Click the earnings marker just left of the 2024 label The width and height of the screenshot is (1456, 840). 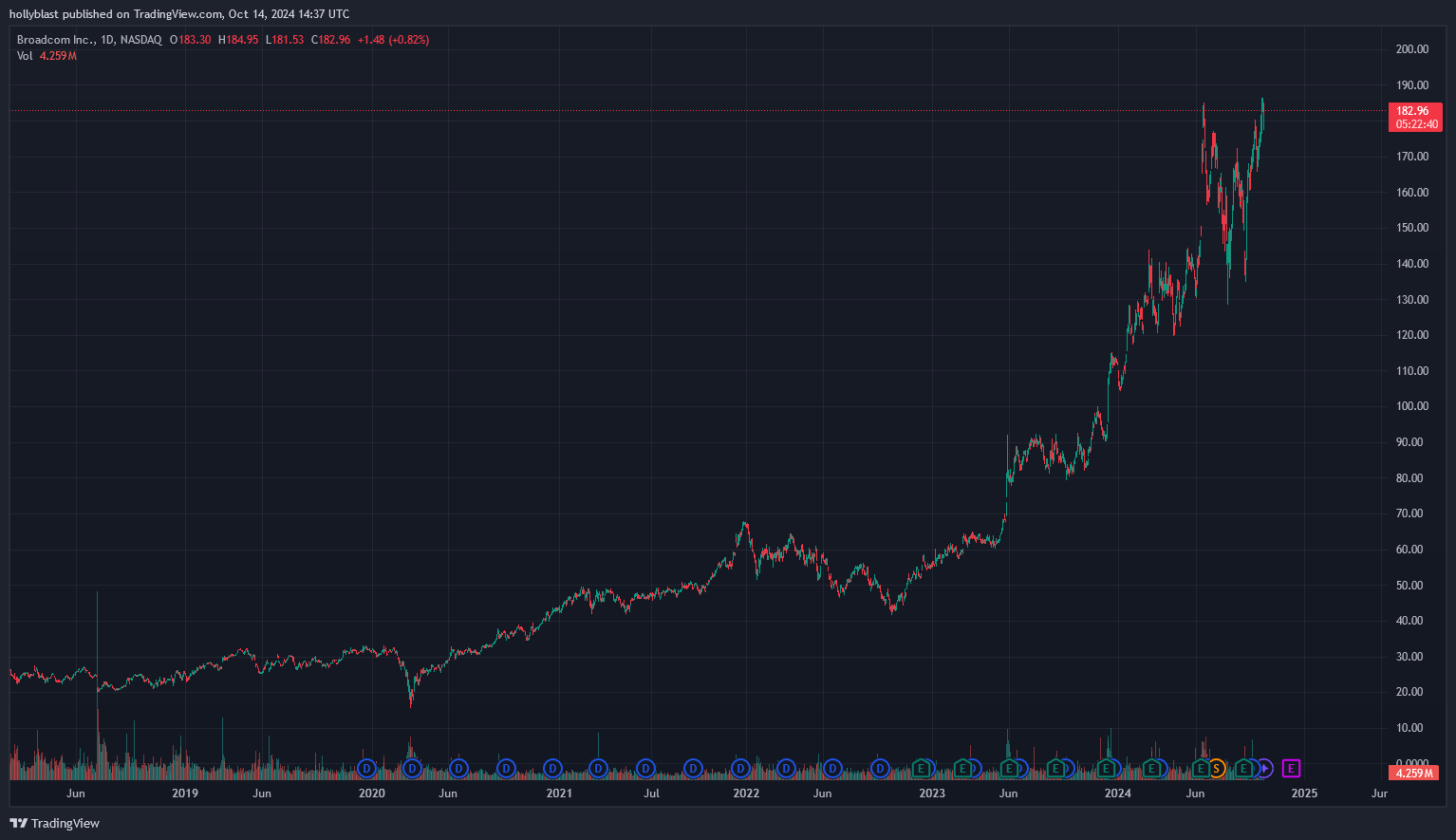1106,768
